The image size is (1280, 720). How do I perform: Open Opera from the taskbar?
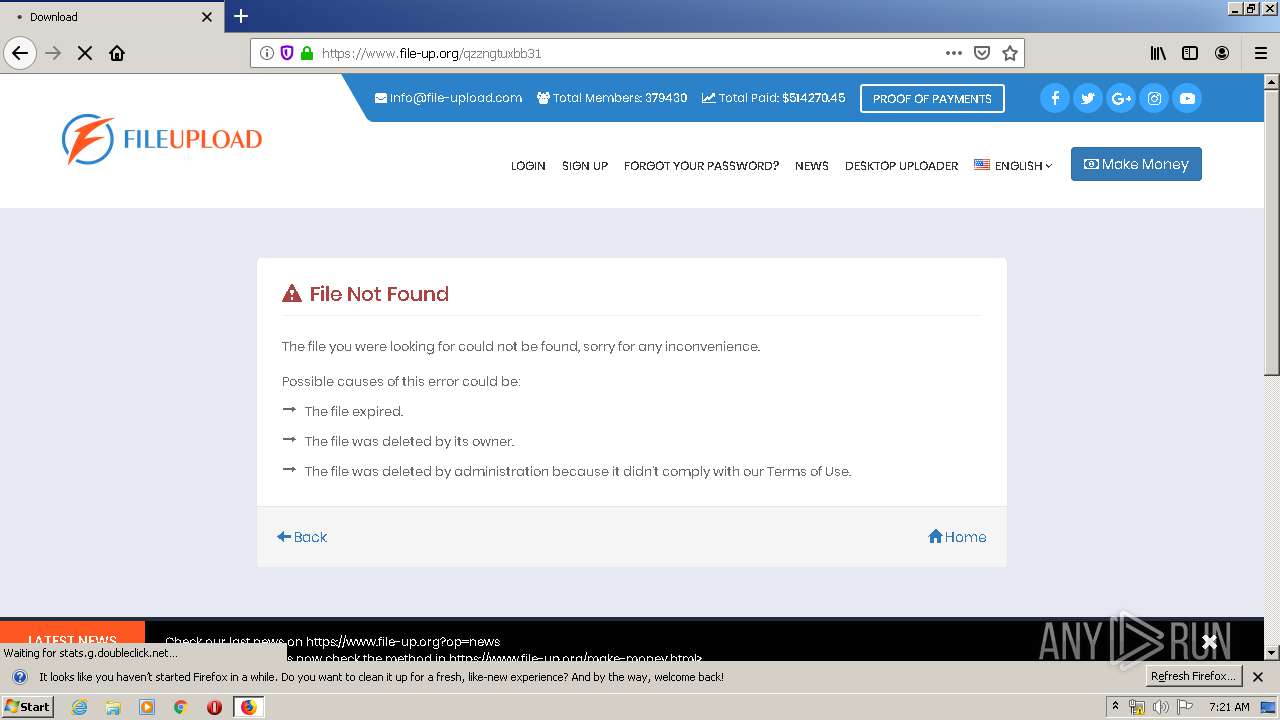pyautogui.click(x=214, y=707)
